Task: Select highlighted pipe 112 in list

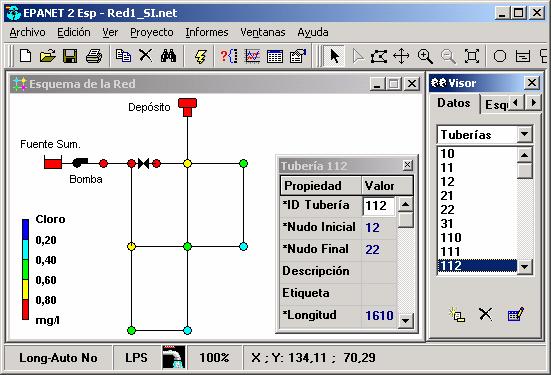Action: [477, 266]
